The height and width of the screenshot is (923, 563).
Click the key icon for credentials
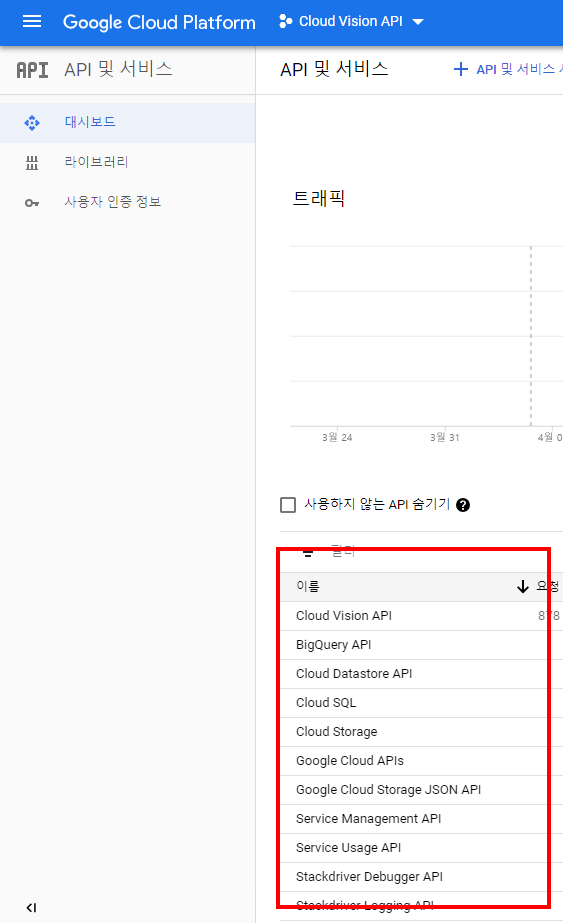click(x=32, y=203)
